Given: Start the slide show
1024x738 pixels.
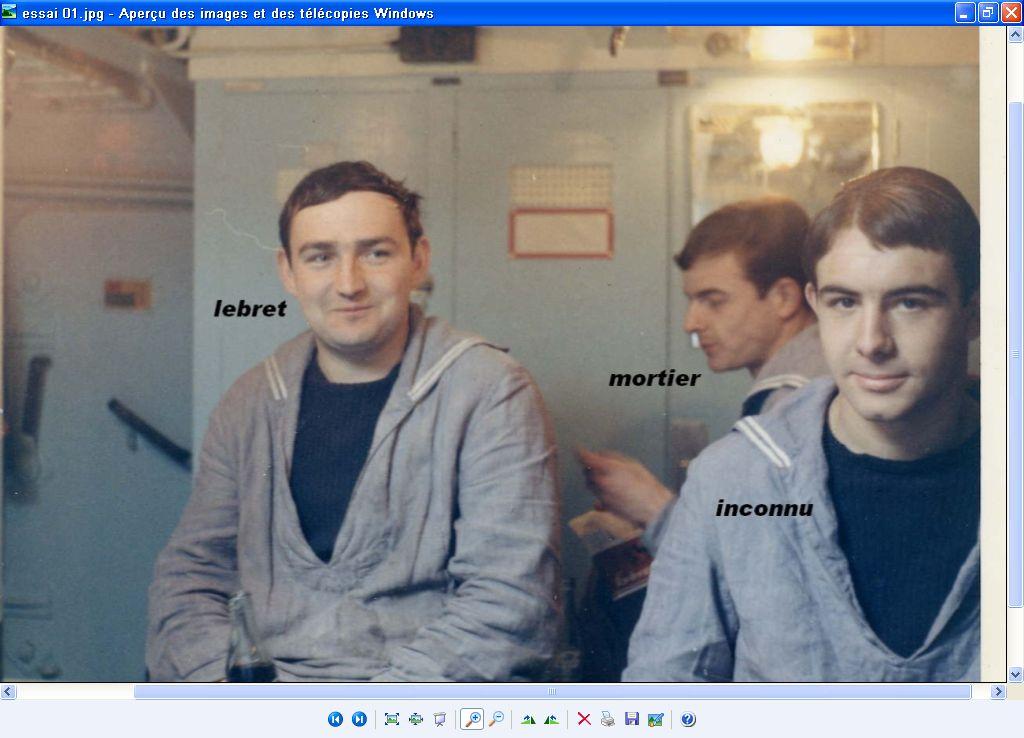Looking at the screenshot, I should pyautogui.click(x=439, y=719).
